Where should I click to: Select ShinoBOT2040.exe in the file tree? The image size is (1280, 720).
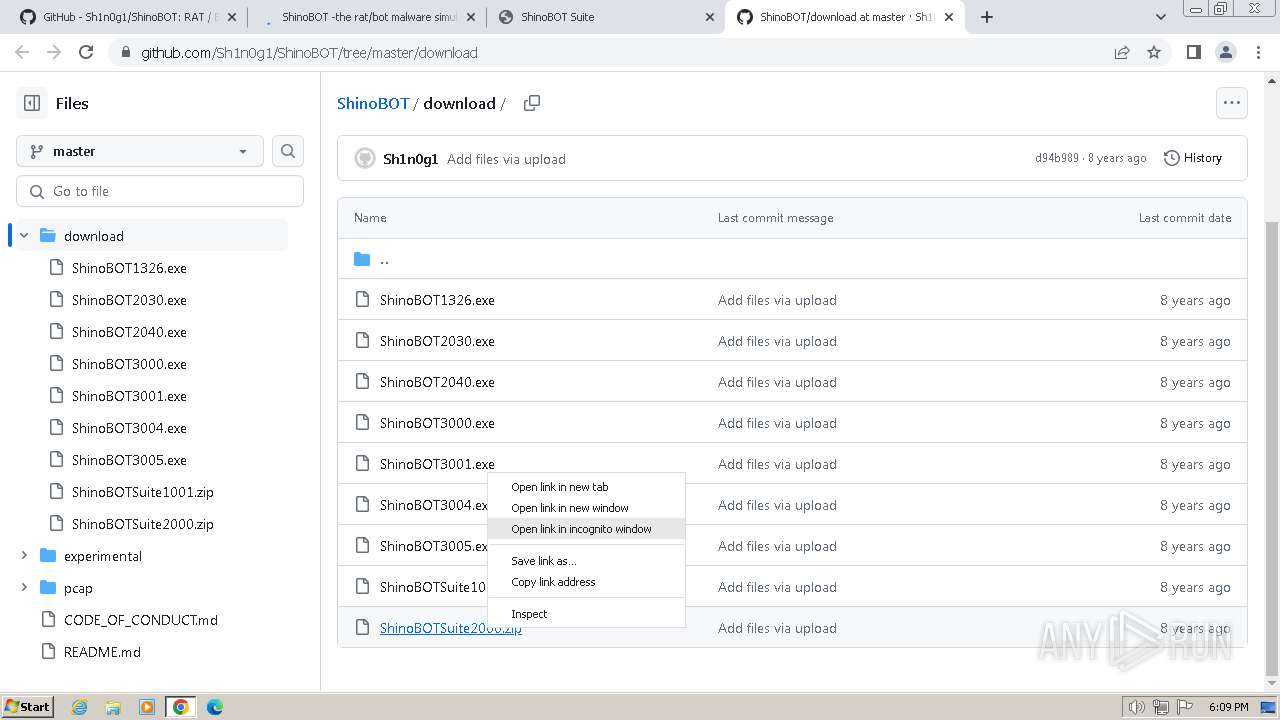(129, 332)
